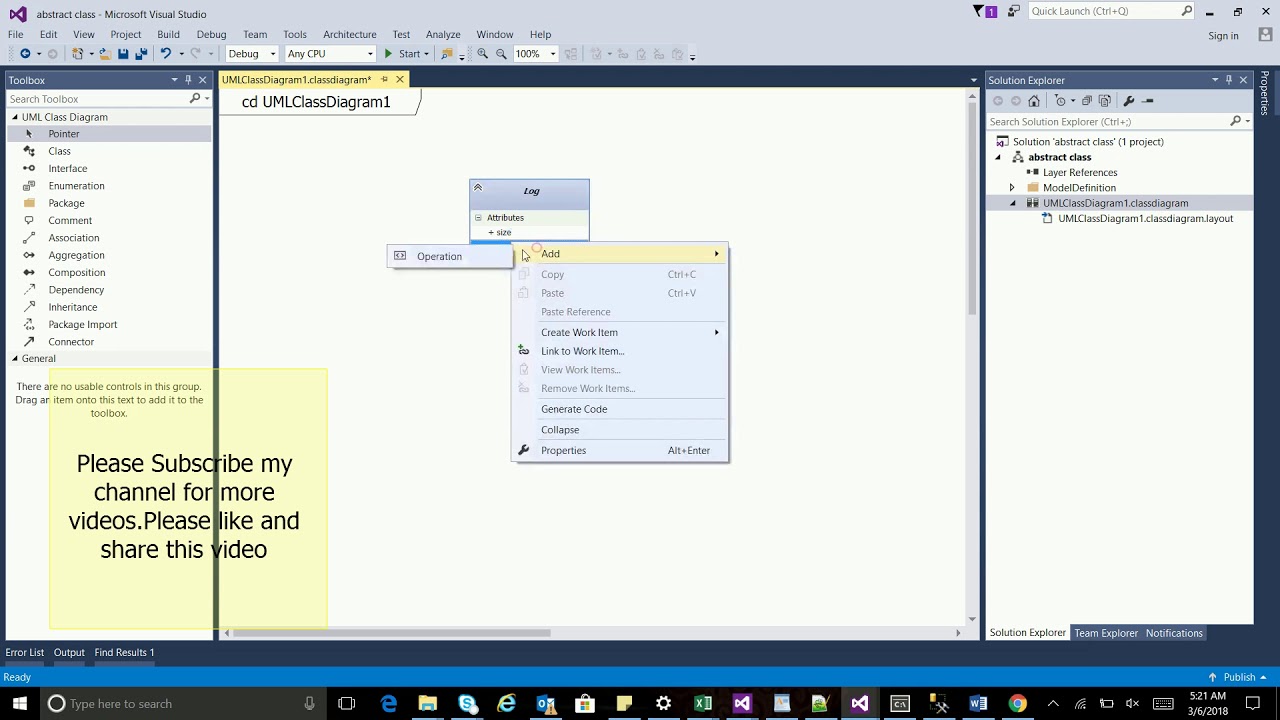This screenshot has height=720, width=1280.
Task: Click Solution Explorer wrench Properties icon
Action: 1129,101
